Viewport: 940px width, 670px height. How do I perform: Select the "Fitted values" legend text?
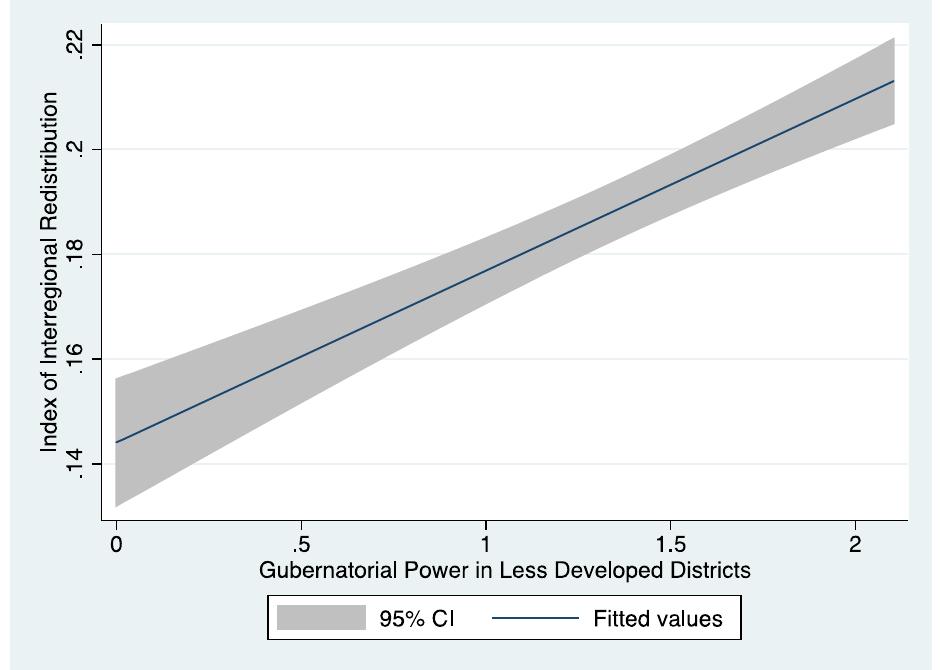(x=657, y=619)
